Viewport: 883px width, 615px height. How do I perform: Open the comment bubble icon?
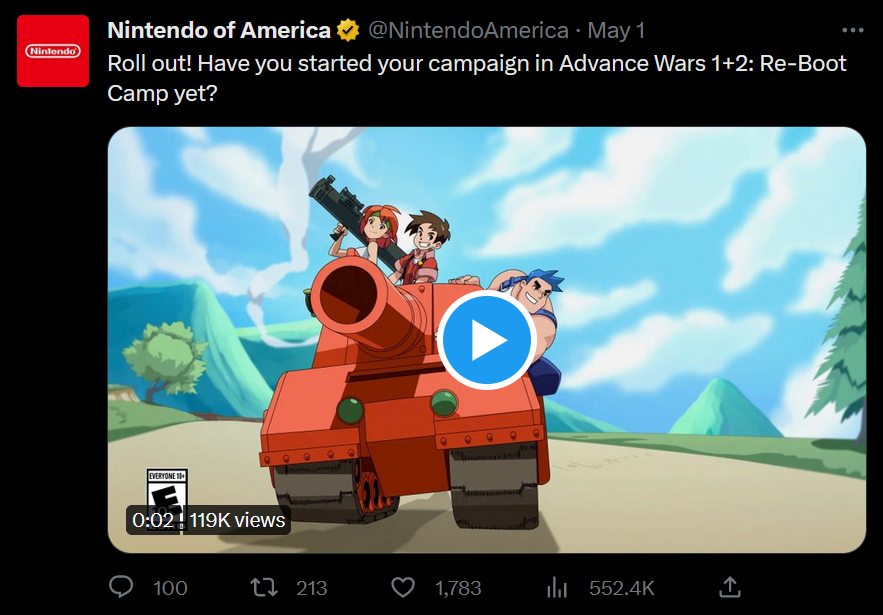[x=120, y=587]
